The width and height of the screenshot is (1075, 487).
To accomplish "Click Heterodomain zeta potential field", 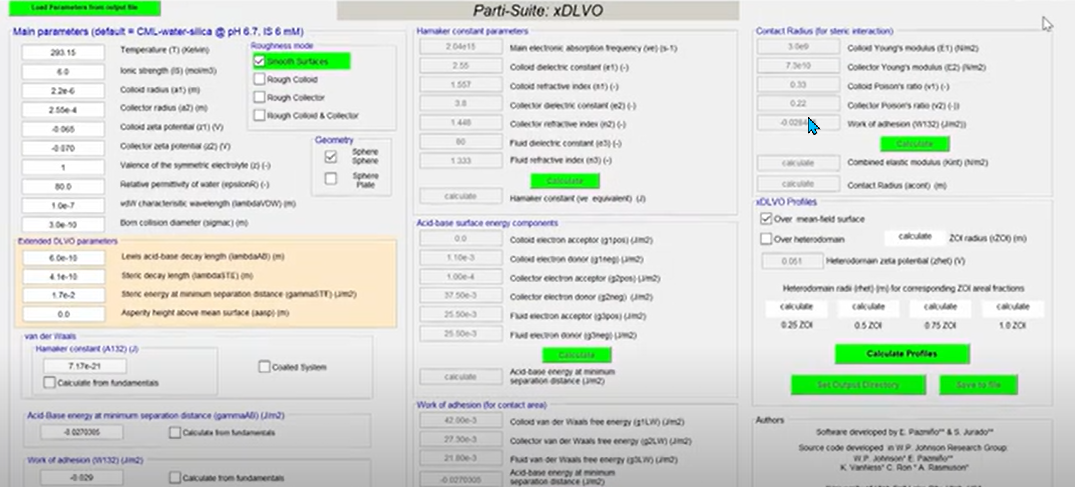I will 792,261.
